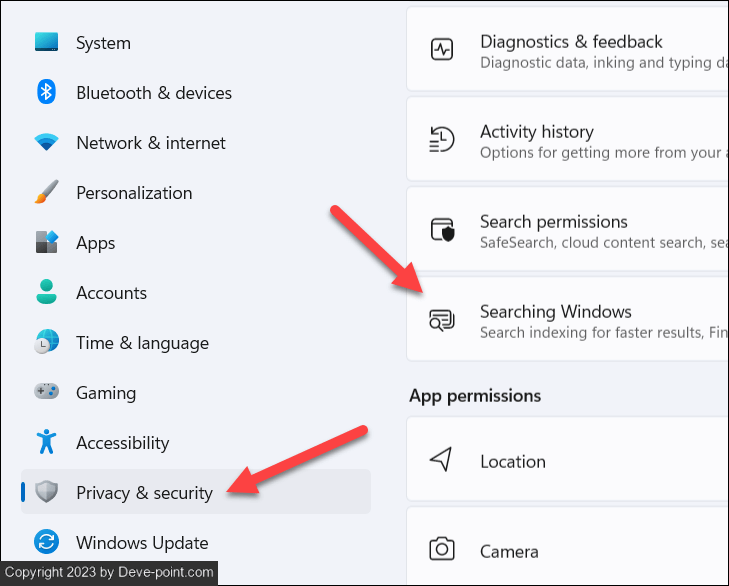Click the Windows Update sync icon
Viewport: 729px width, 586px height.
47,542
